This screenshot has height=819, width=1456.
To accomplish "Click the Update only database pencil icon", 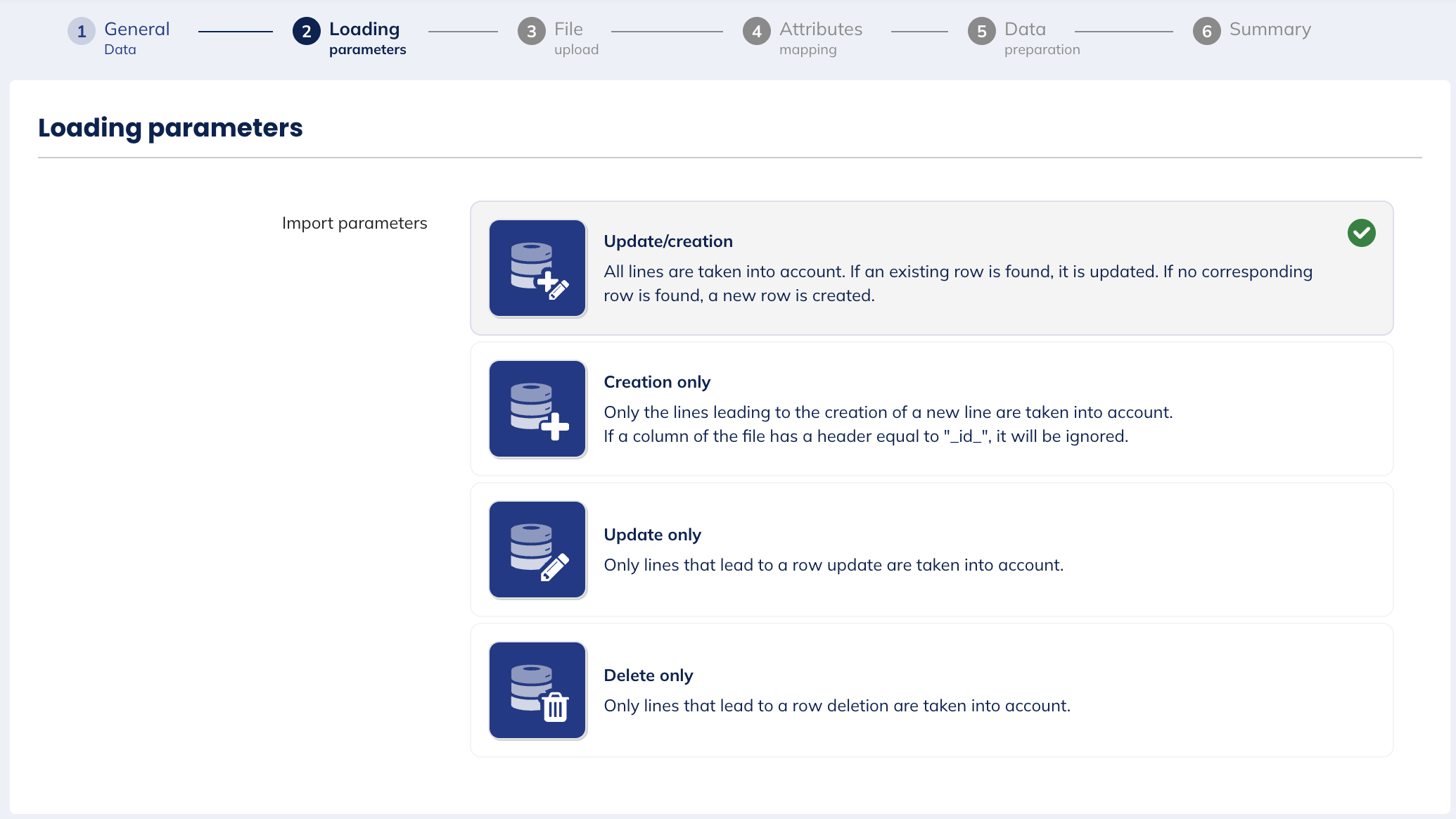I will 537,550.
